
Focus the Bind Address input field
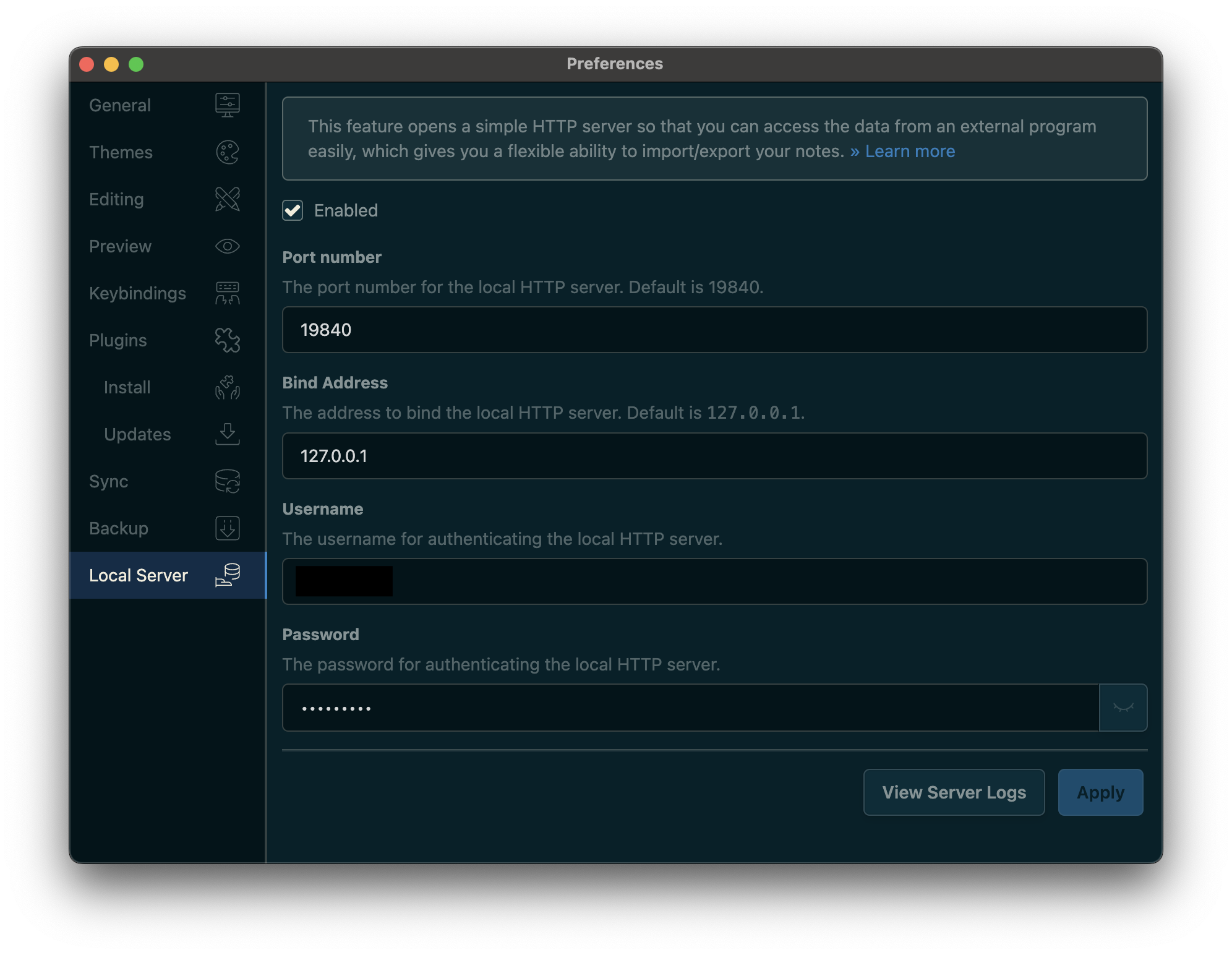point(714,456)
